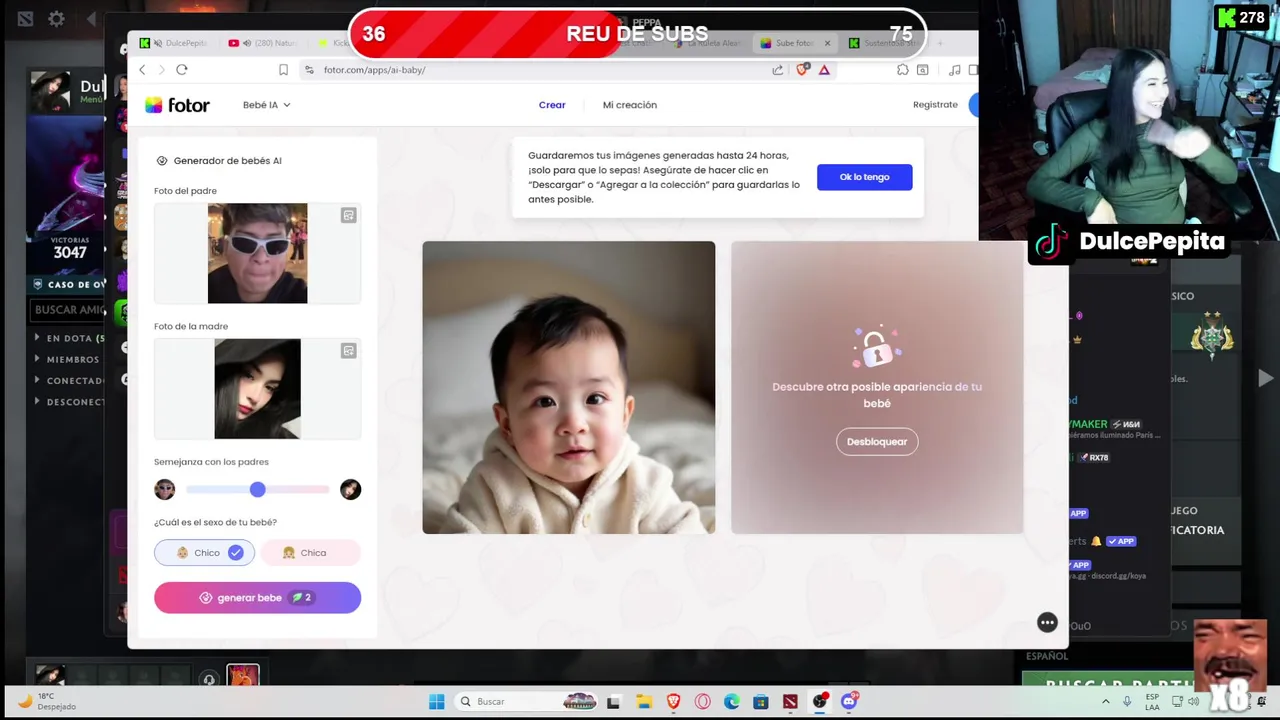Viewport: 1280px width, 720px height.
Task: Switch to the DulcePepita Kick browser tab
Action: coord(176,43)
